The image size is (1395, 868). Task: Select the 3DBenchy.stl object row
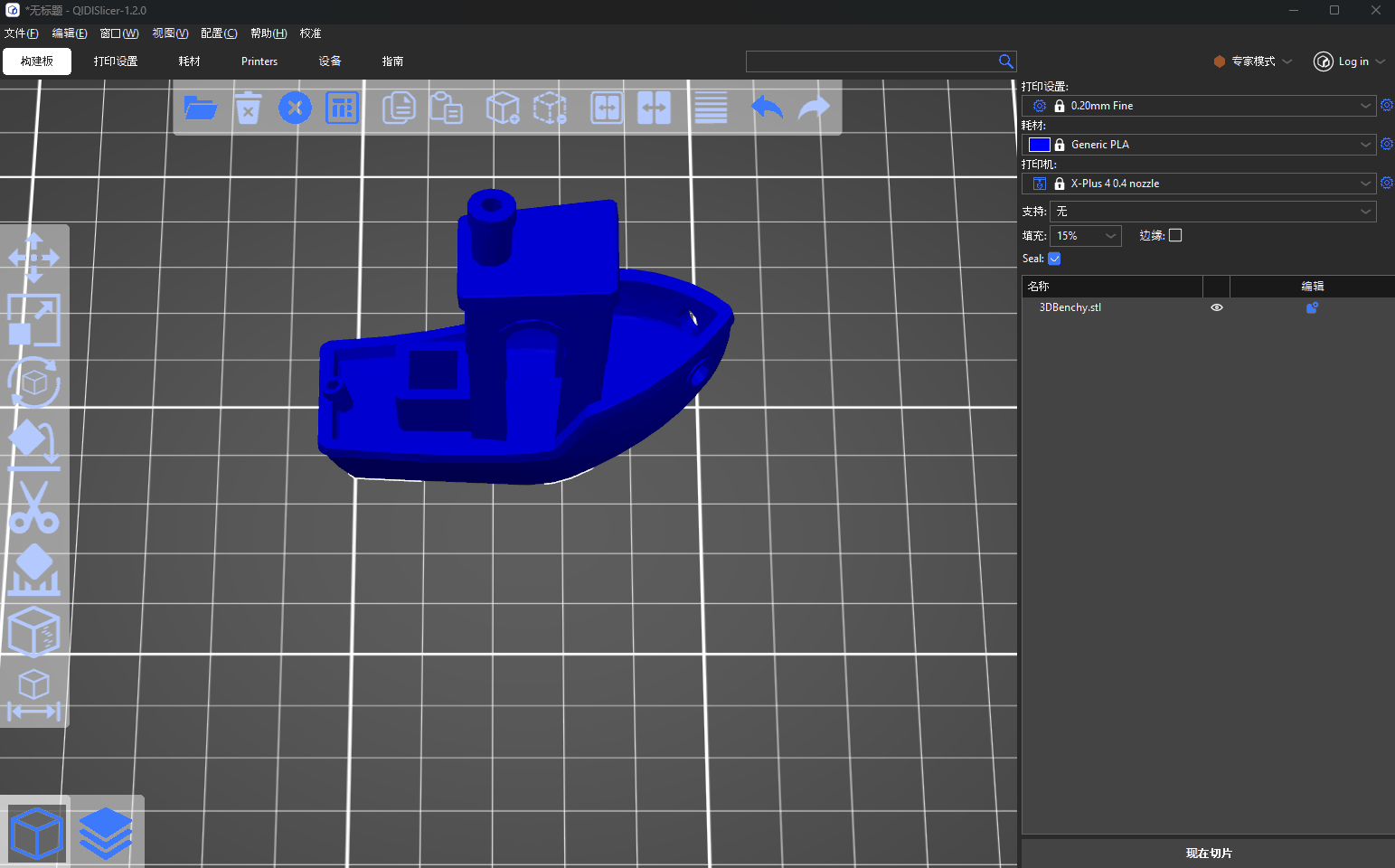tap(1208, 307)
